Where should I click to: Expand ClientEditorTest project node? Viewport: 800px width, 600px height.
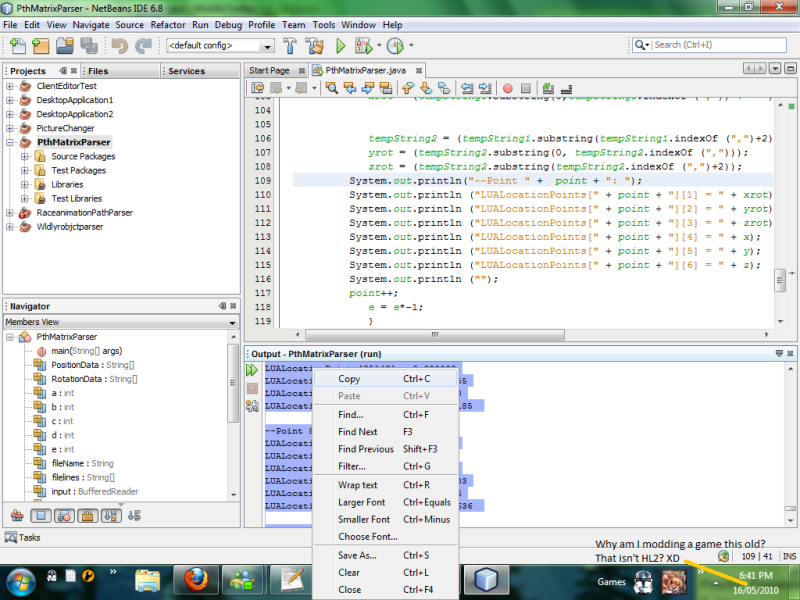(x=10, y=86)
